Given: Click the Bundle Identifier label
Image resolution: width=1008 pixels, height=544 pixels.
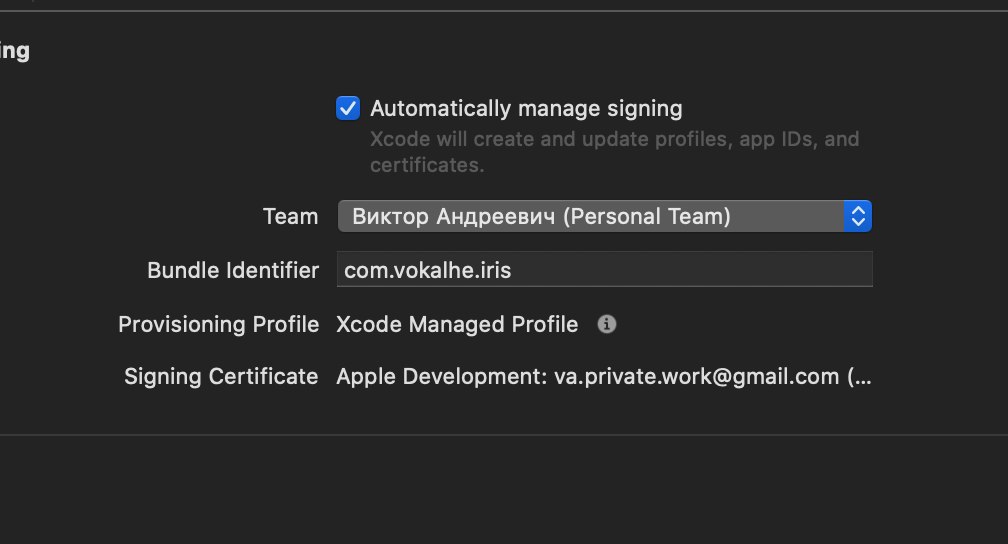Looking at the screenshot, I should click(233, 271).
